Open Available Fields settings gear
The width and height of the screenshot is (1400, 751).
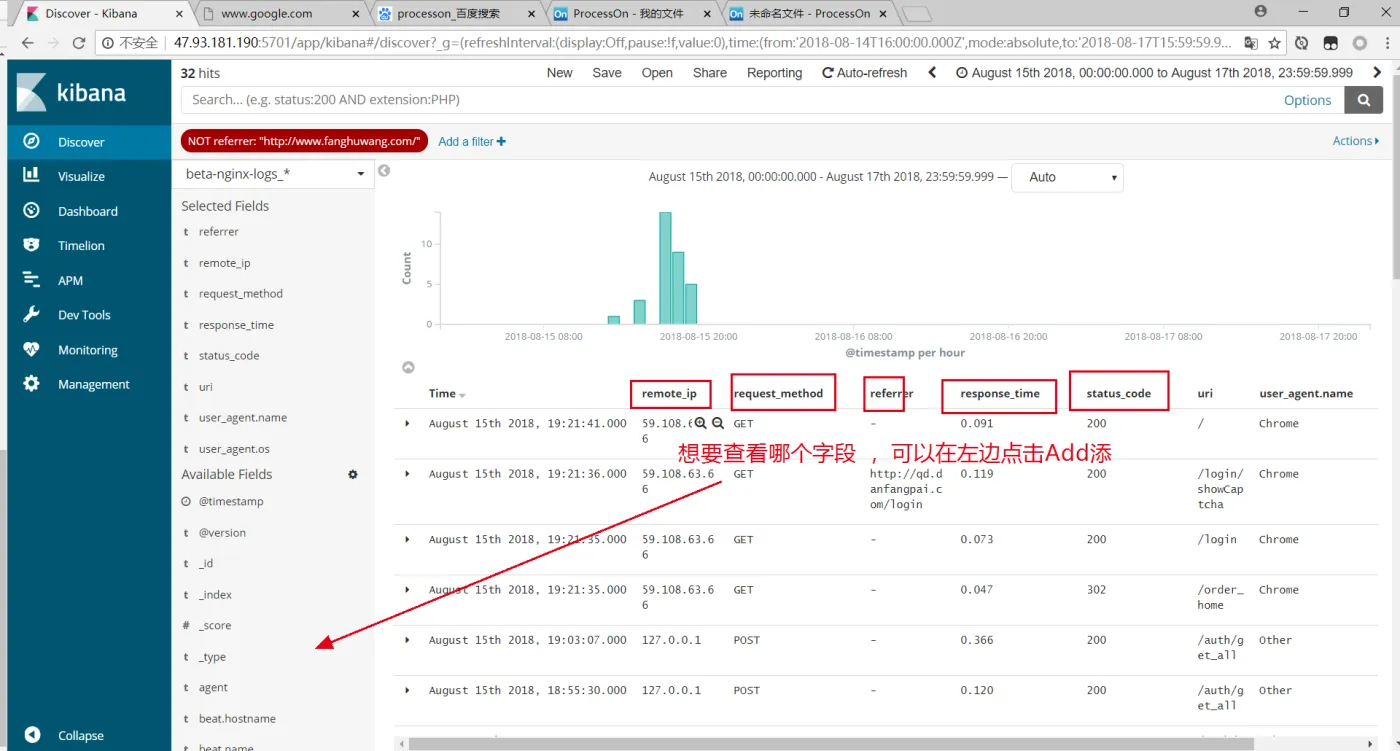point(353,475)
